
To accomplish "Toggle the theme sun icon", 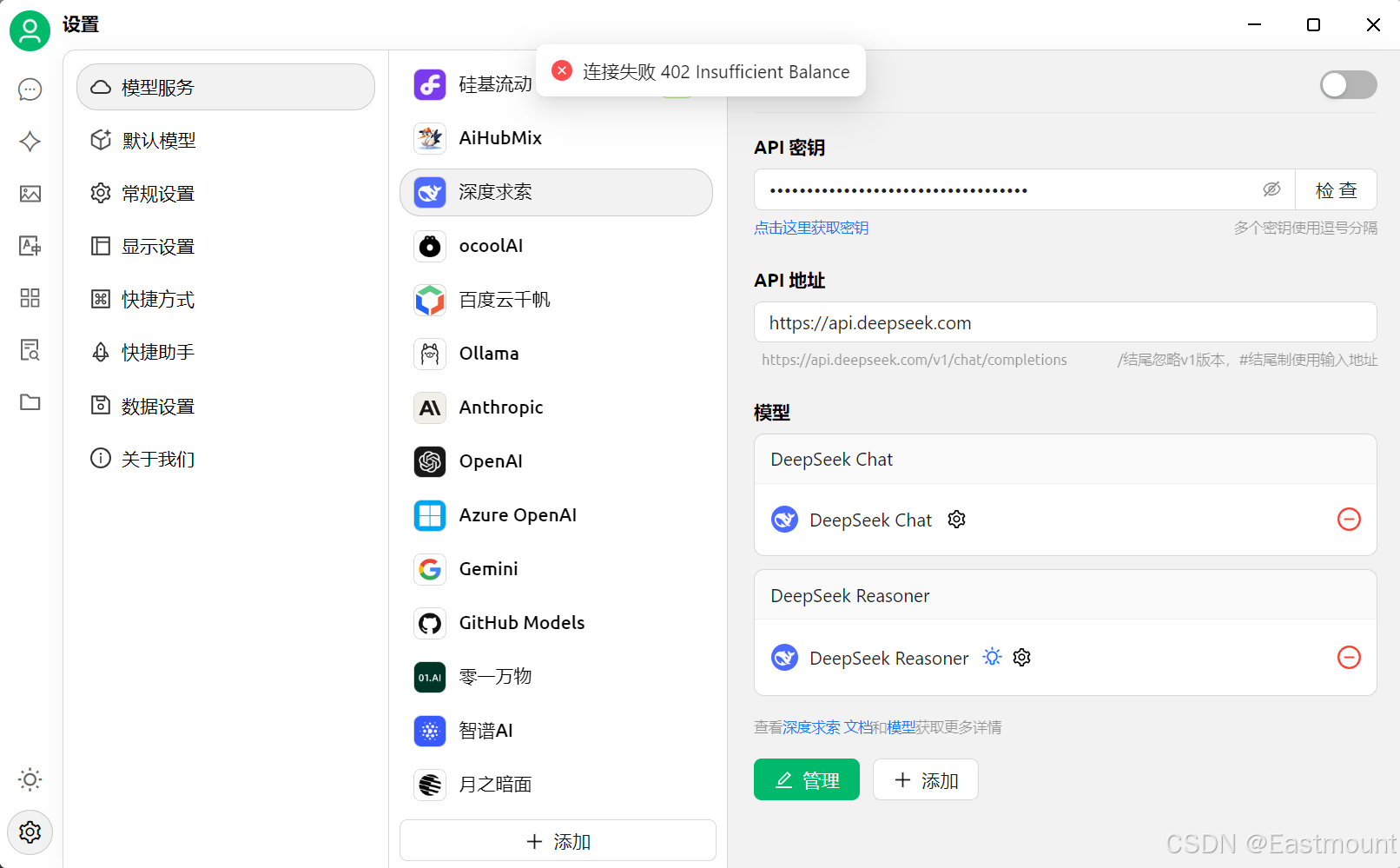I will pos(30,779).
